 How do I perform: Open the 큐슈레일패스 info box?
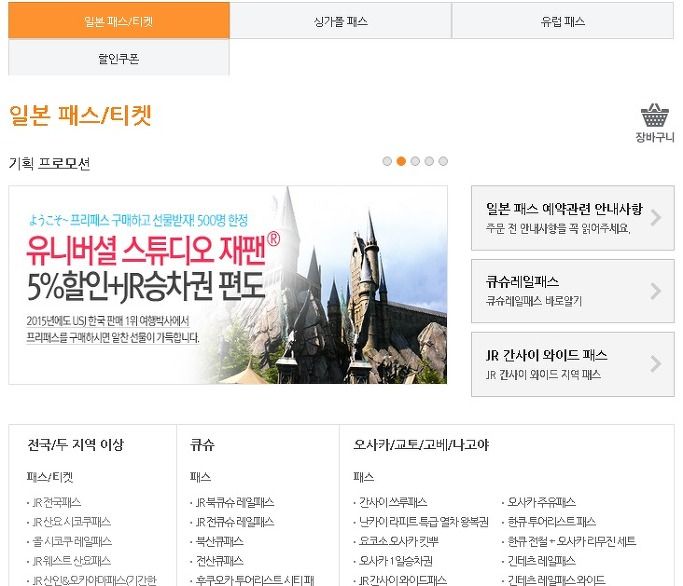(x=573, y=291)
